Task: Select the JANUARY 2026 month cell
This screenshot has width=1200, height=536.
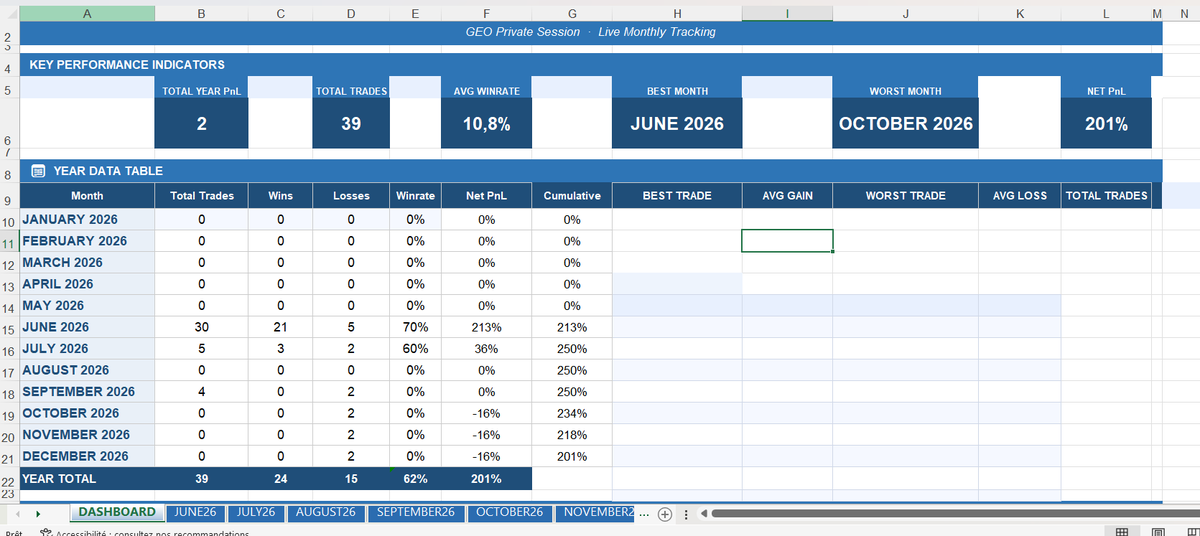Action: 87,219
